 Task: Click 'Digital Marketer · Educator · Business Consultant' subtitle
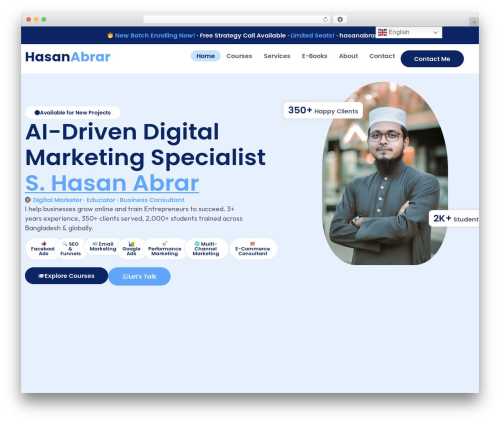point(105,200)
